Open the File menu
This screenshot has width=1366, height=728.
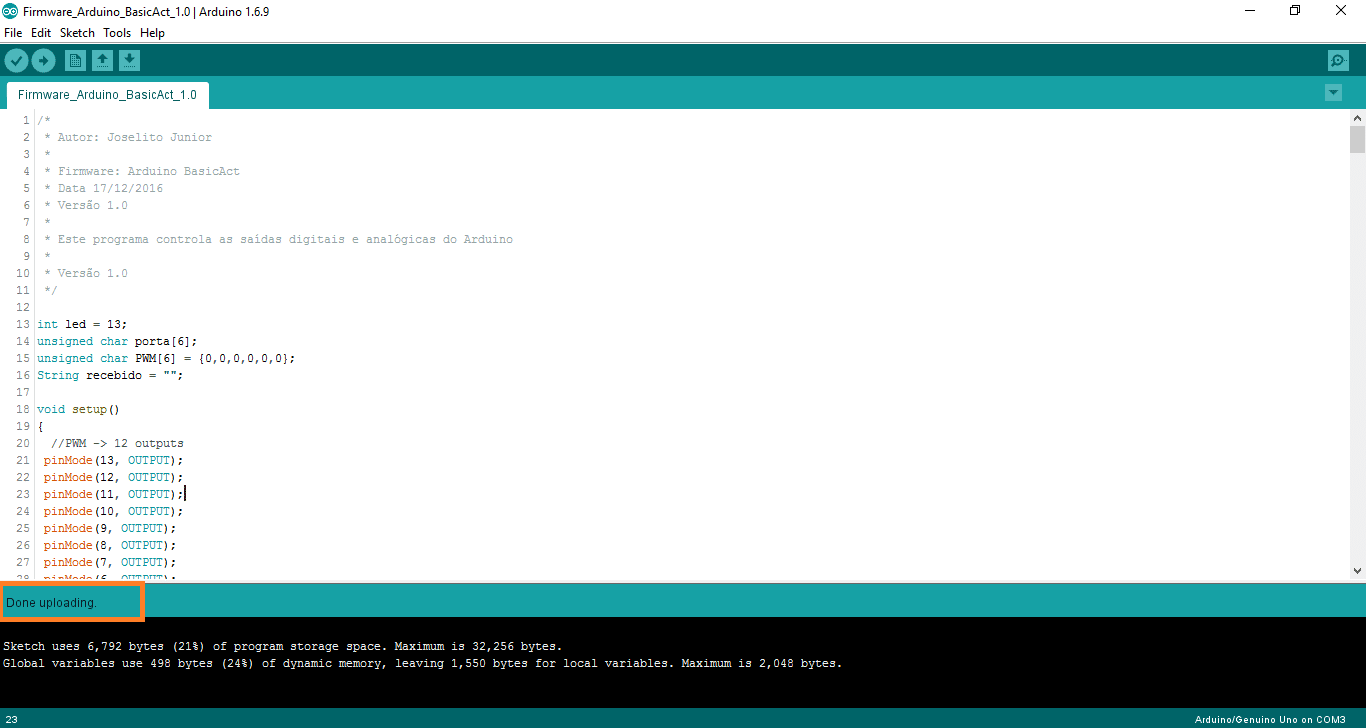[x=13, y=33]
